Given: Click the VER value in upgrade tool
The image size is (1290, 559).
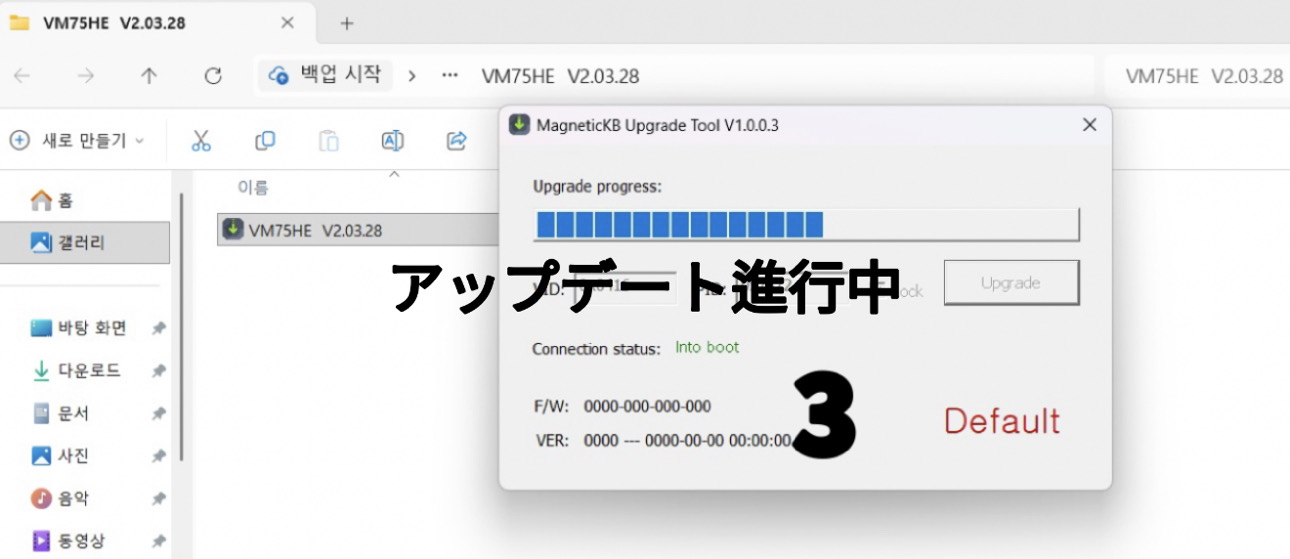Looking at the screenshot, I should point(688,440).
